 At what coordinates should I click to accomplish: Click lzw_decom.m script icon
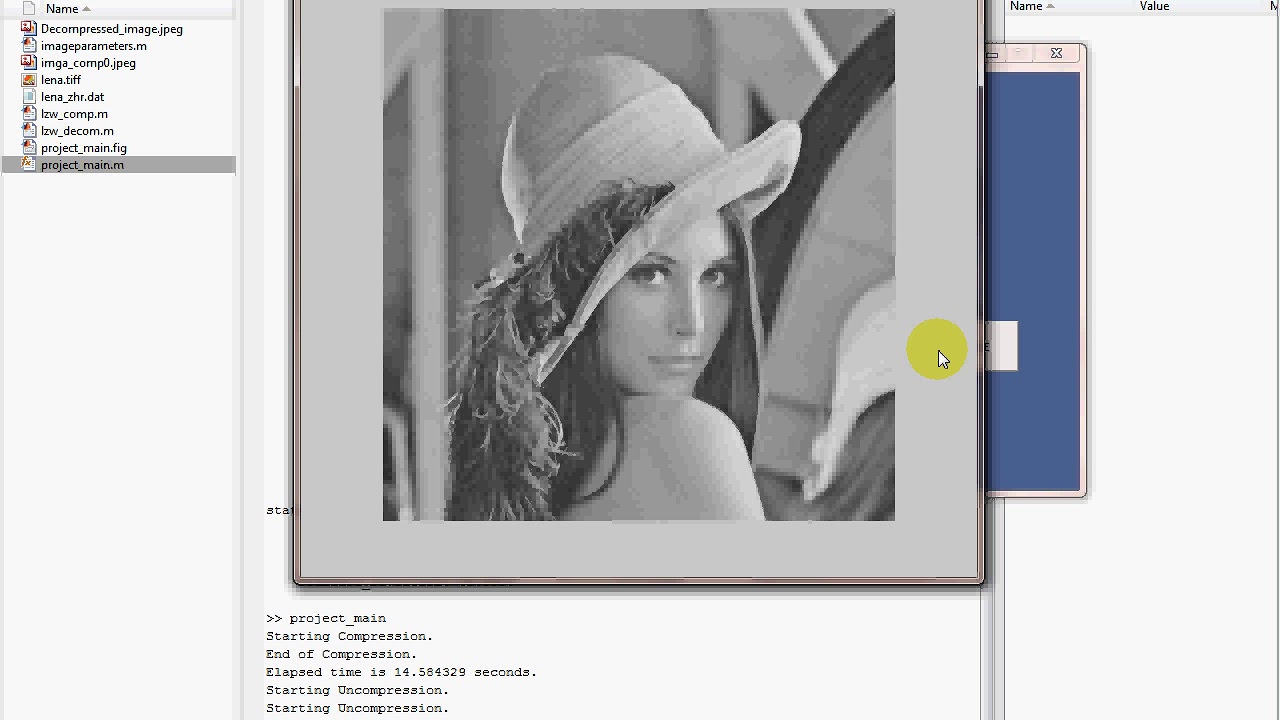point(28,131)
